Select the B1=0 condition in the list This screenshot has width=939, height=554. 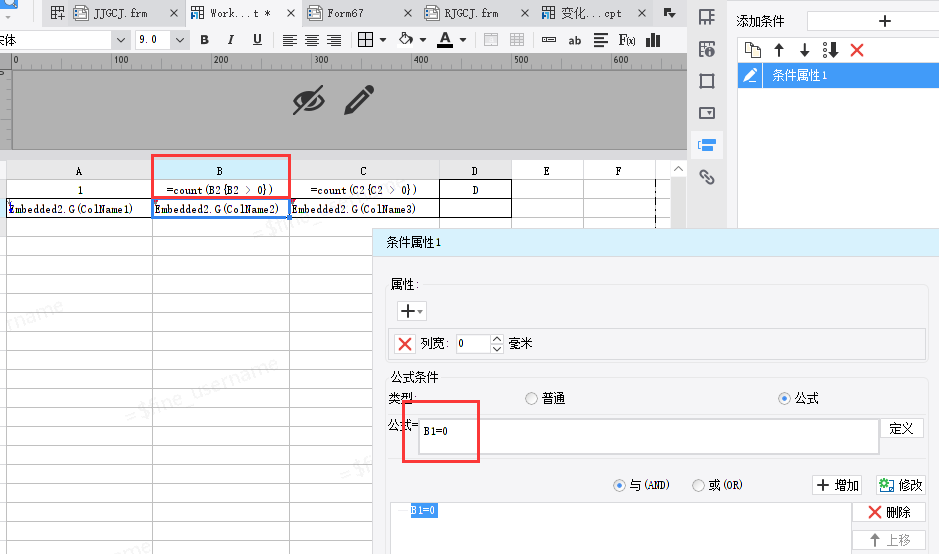coord(423,510)
